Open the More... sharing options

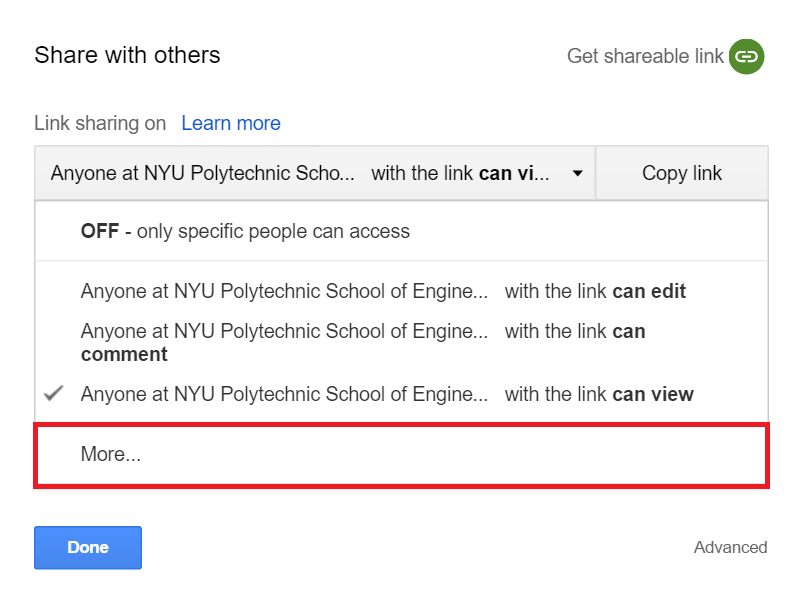(402, 454)
